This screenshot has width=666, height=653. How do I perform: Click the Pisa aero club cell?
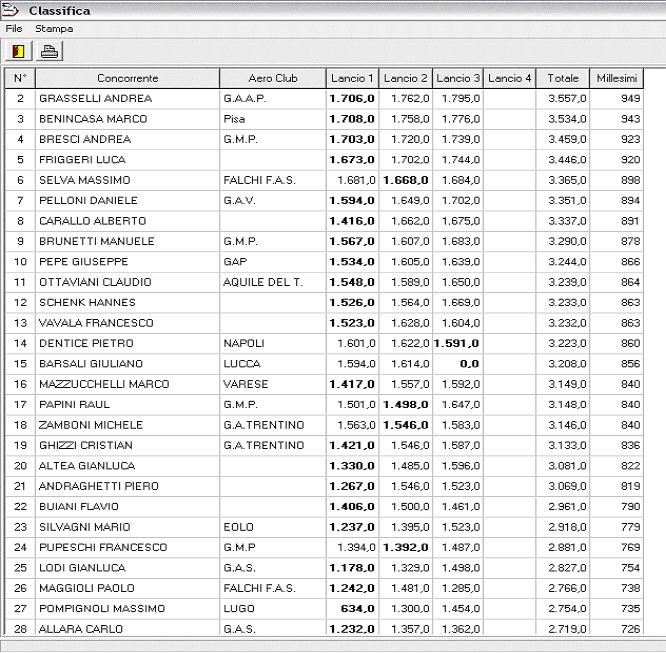tap(273, 119)
